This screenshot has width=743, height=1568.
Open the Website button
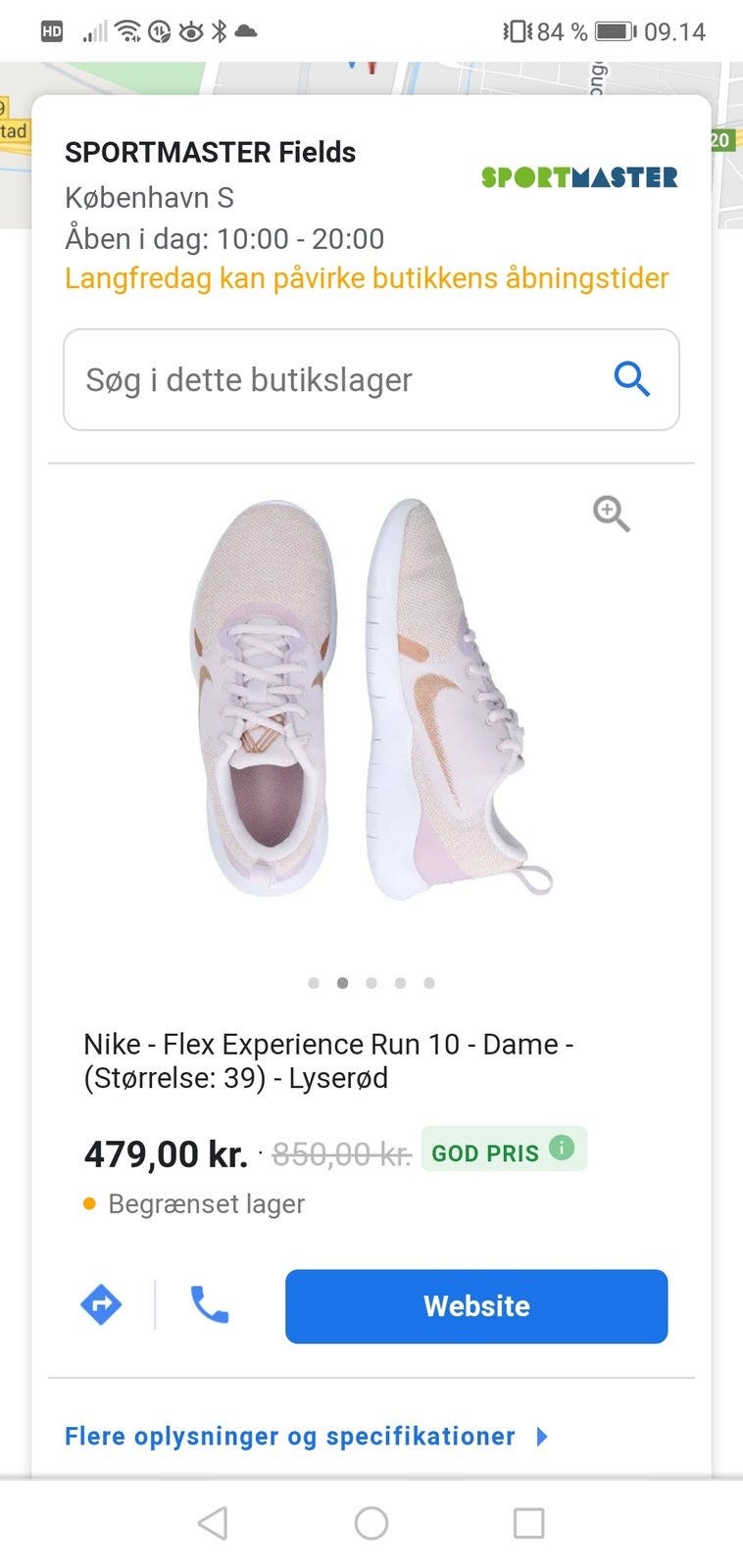[476, 1306]
